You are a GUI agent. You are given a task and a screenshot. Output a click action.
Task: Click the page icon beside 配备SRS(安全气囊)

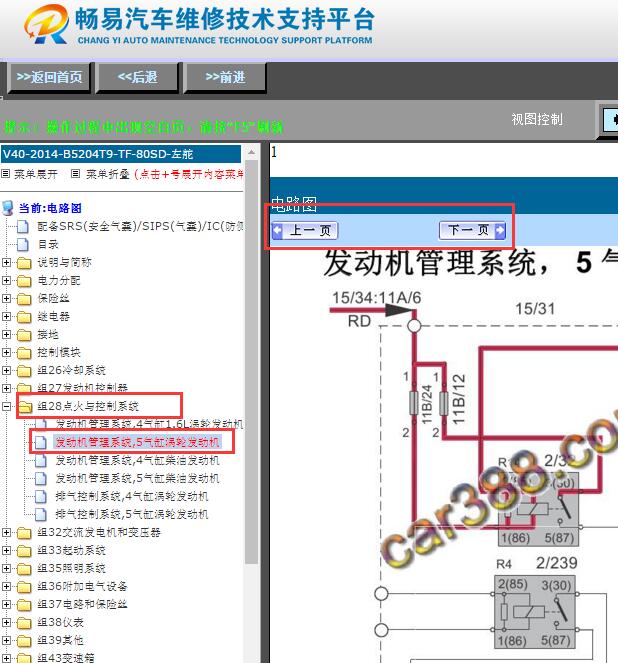pyautogui.click(x=23, y=226)
